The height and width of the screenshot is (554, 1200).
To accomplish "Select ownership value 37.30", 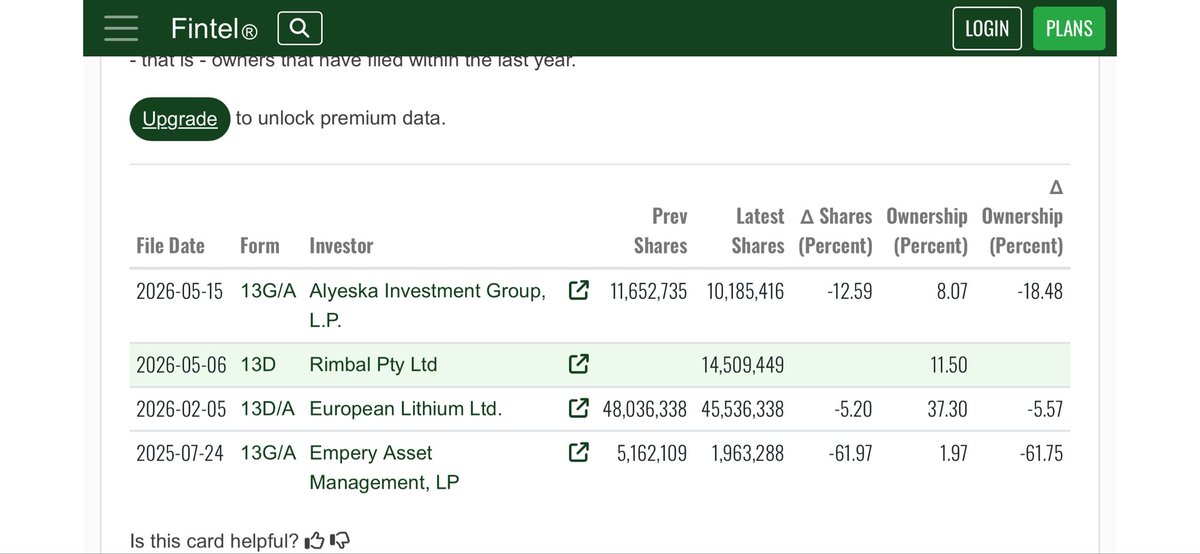I will pos(947,409).
